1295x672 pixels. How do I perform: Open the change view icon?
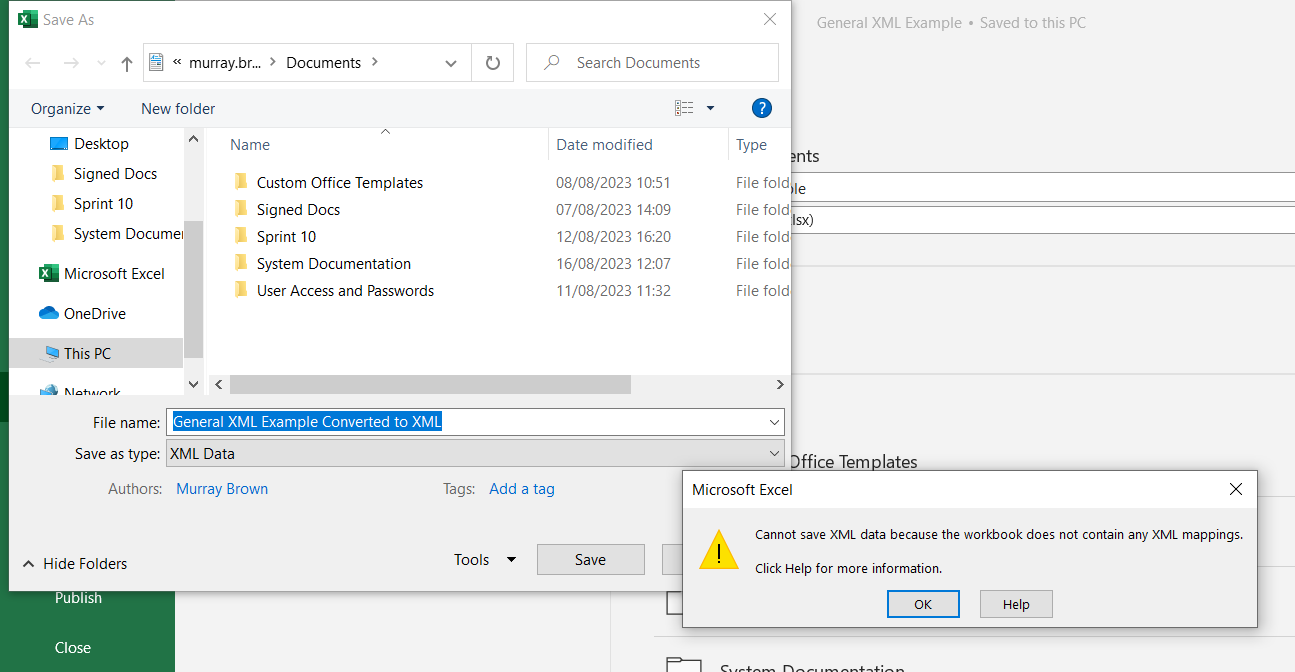click(685, 108)
